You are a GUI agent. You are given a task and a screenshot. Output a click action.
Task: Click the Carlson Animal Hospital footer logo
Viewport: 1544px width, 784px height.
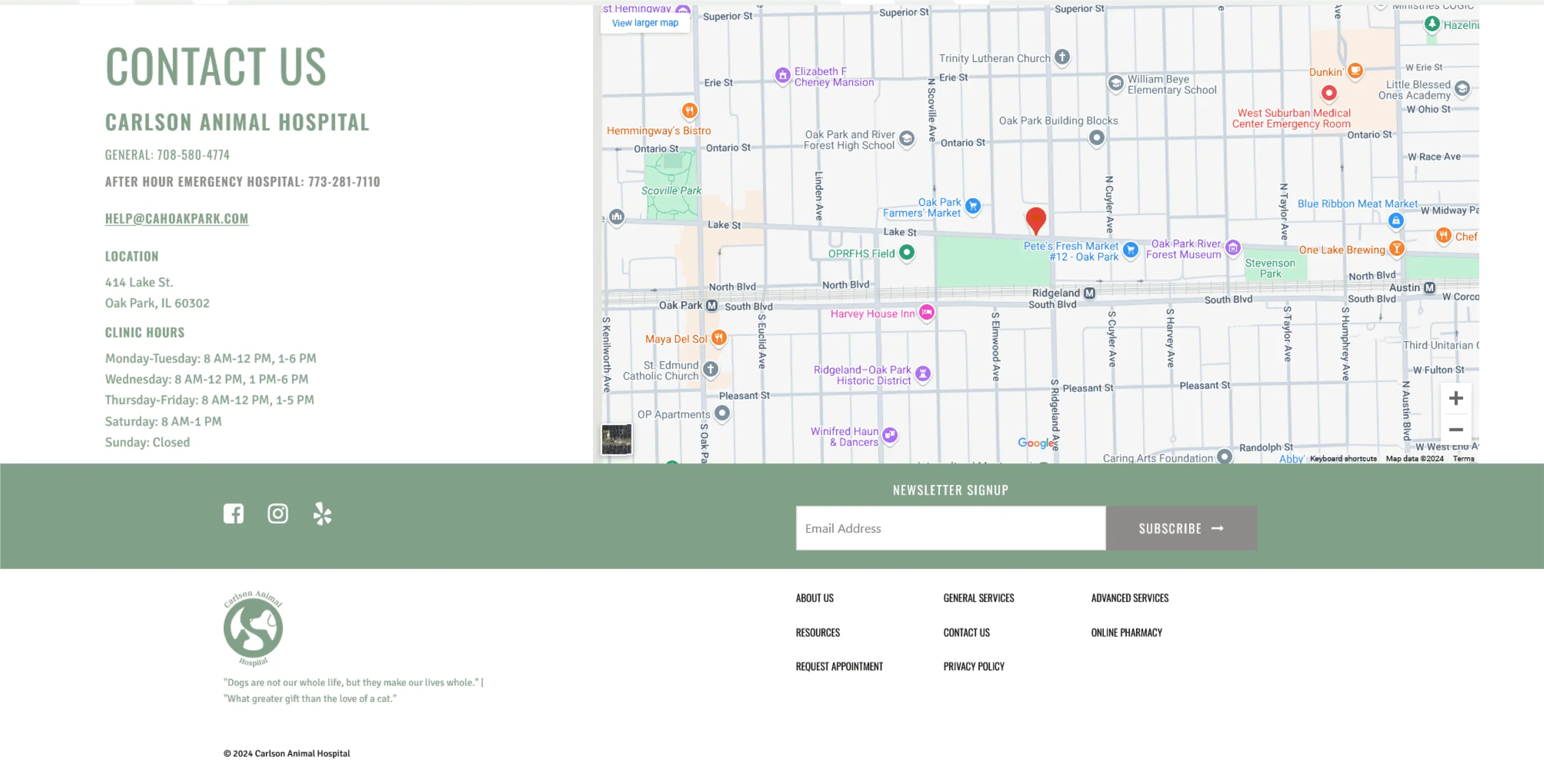(253, 628)
